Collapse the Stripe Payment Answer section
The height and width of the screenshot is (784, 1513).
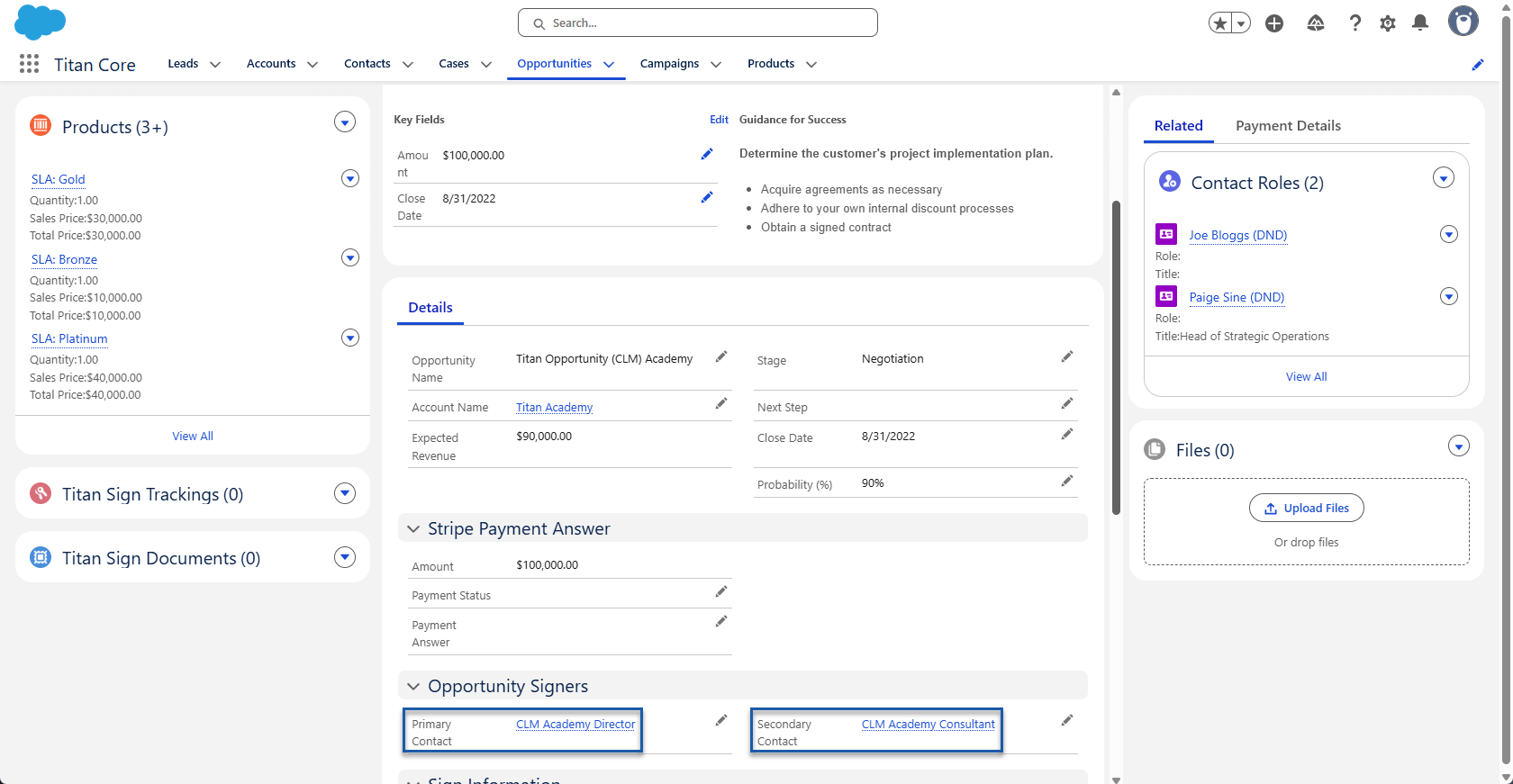click(x=413, y=529)
